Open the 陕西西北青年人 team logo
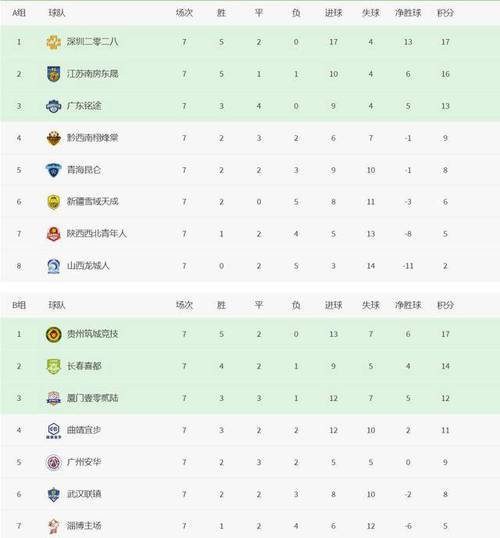This screenshot has height=538, width=500. (x=54, y=234)
